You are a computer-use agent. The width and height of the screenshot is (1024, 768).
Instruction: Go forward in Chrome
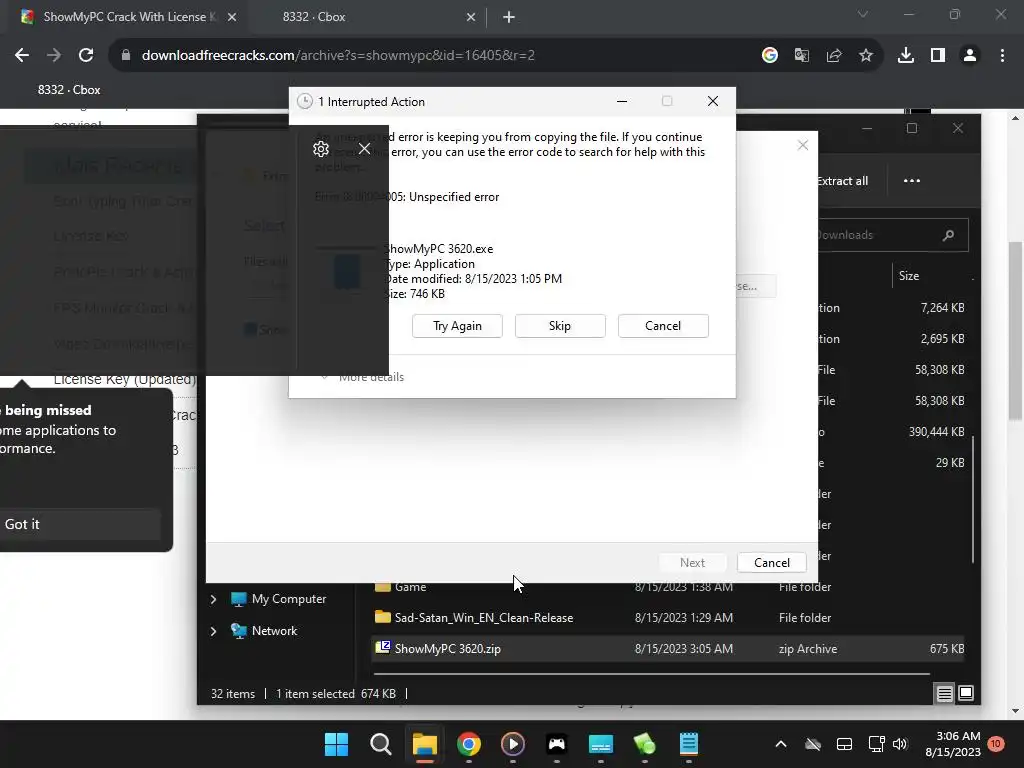pyautogui.click(x=54, y=56)
